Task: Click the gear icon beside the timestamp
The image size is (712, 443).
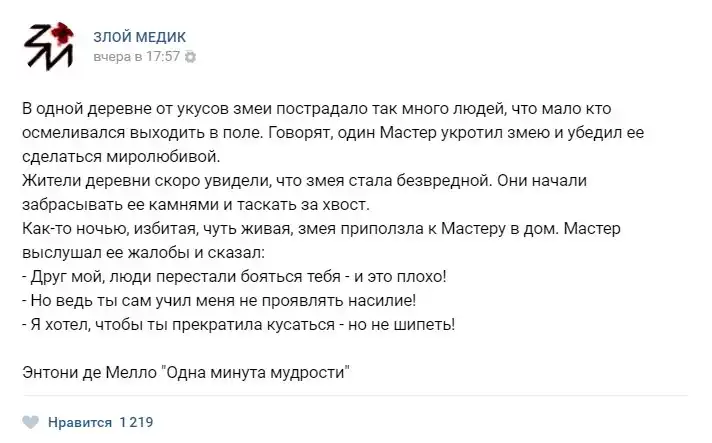Action: pos(191,58)
